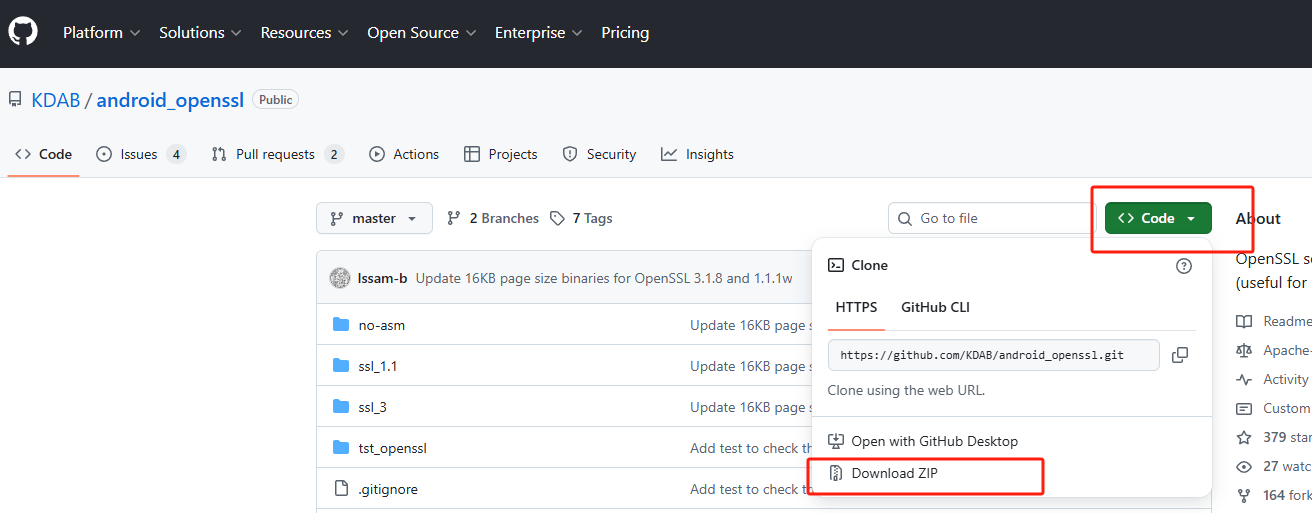This screenshot has height=513, width=1312.
Task: Expand the Platform navigation menu
Action: [101, 33]
